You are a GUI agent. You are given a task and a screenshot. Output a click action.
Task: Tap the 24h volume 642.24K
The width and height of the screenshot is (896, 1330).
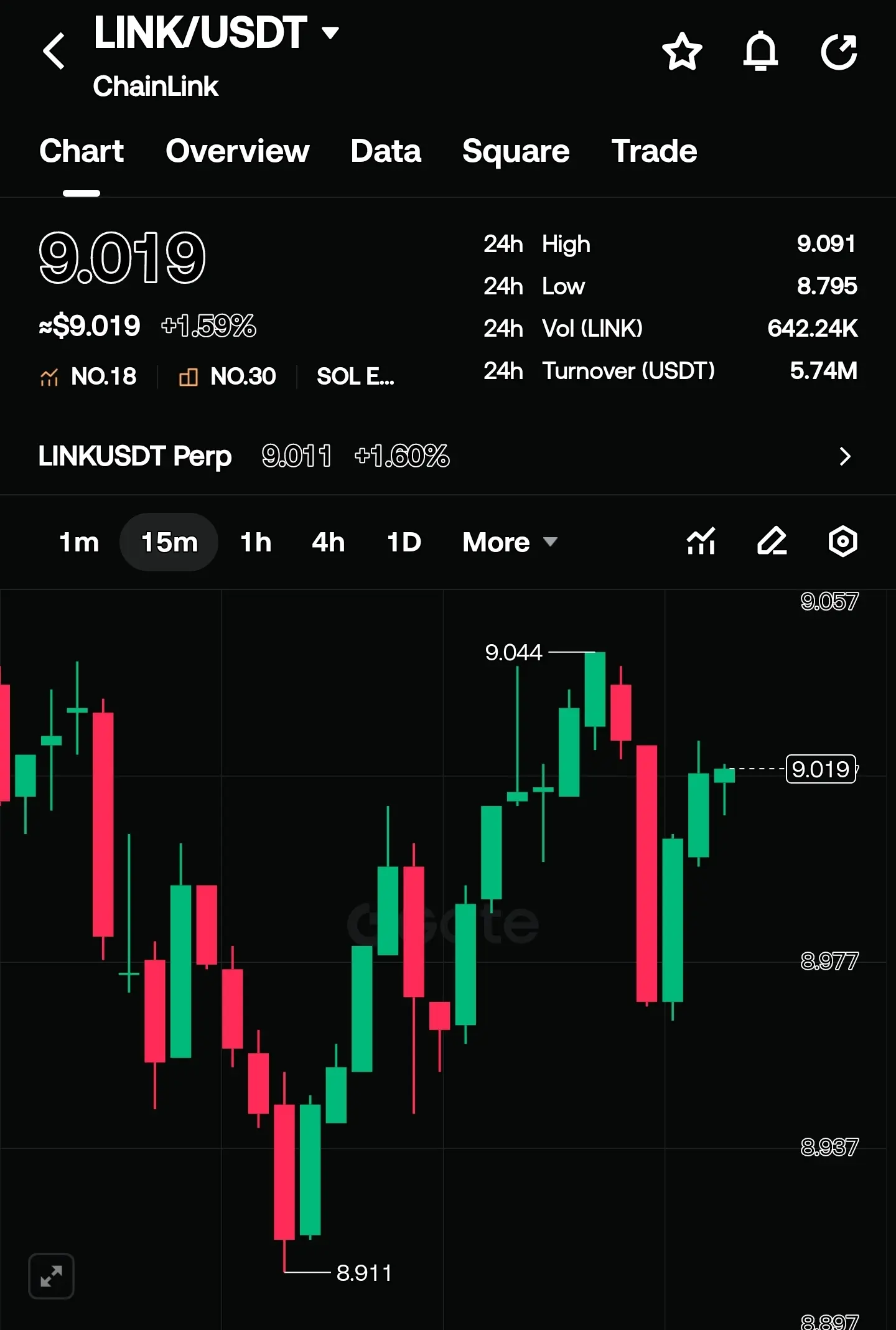813,328
